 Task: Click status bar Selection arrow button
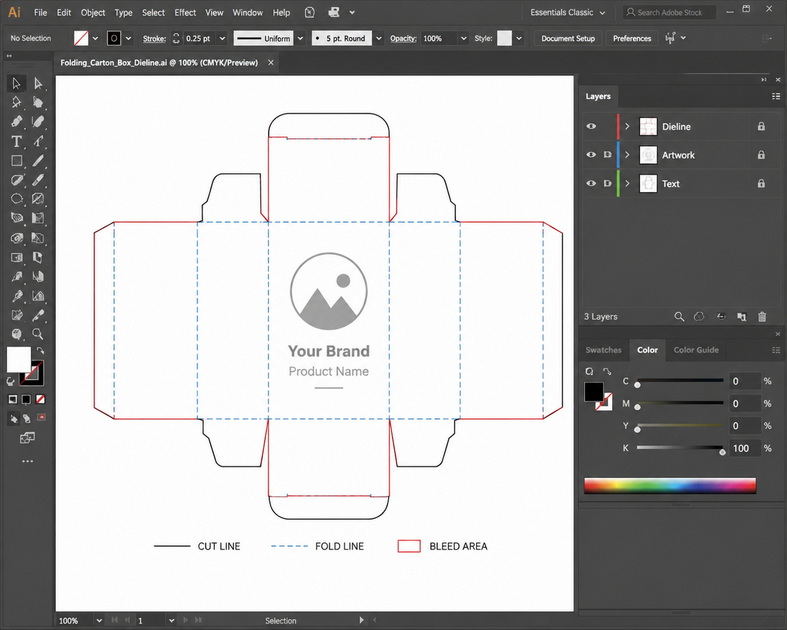(361, 620)
